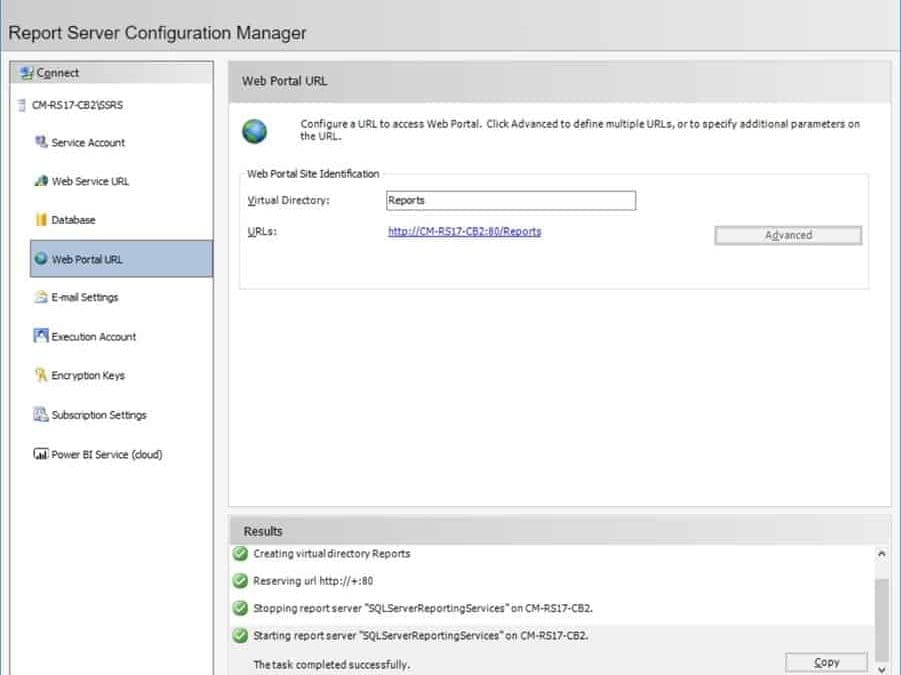Click the Web Portal URL panel heading

click(284, 81)
